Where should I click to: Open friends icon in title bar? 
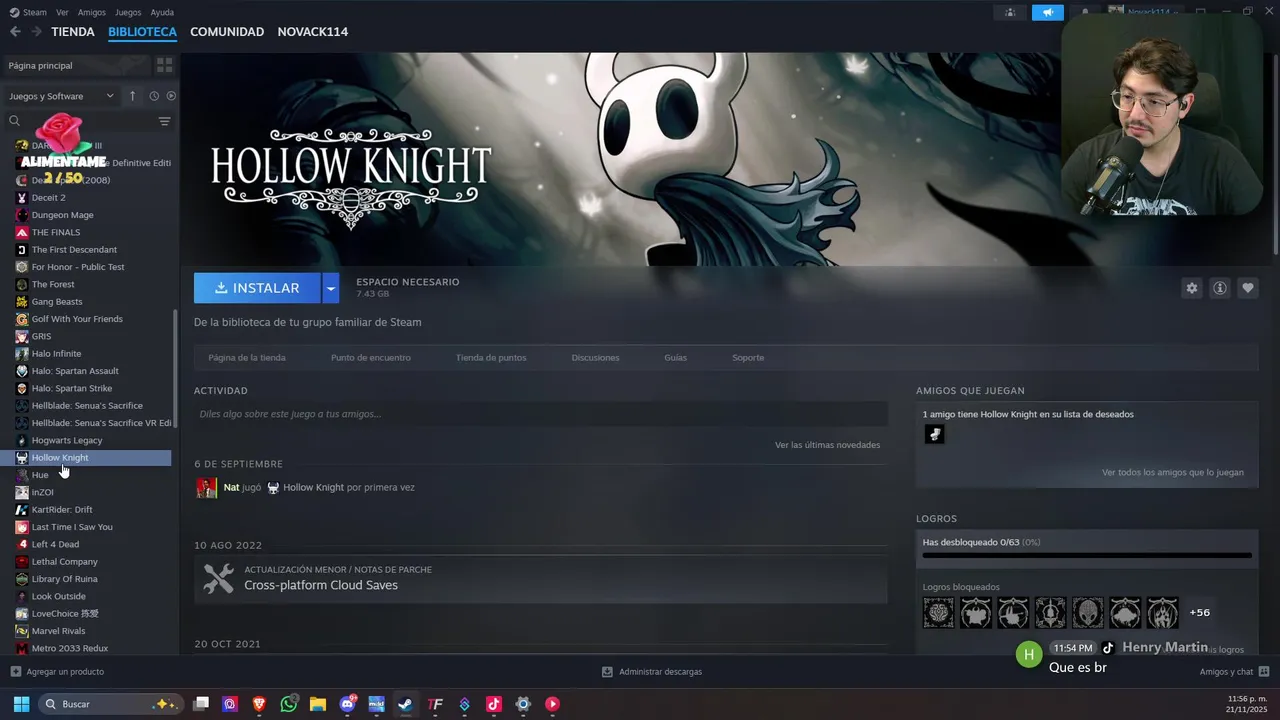pos(1010,12)
